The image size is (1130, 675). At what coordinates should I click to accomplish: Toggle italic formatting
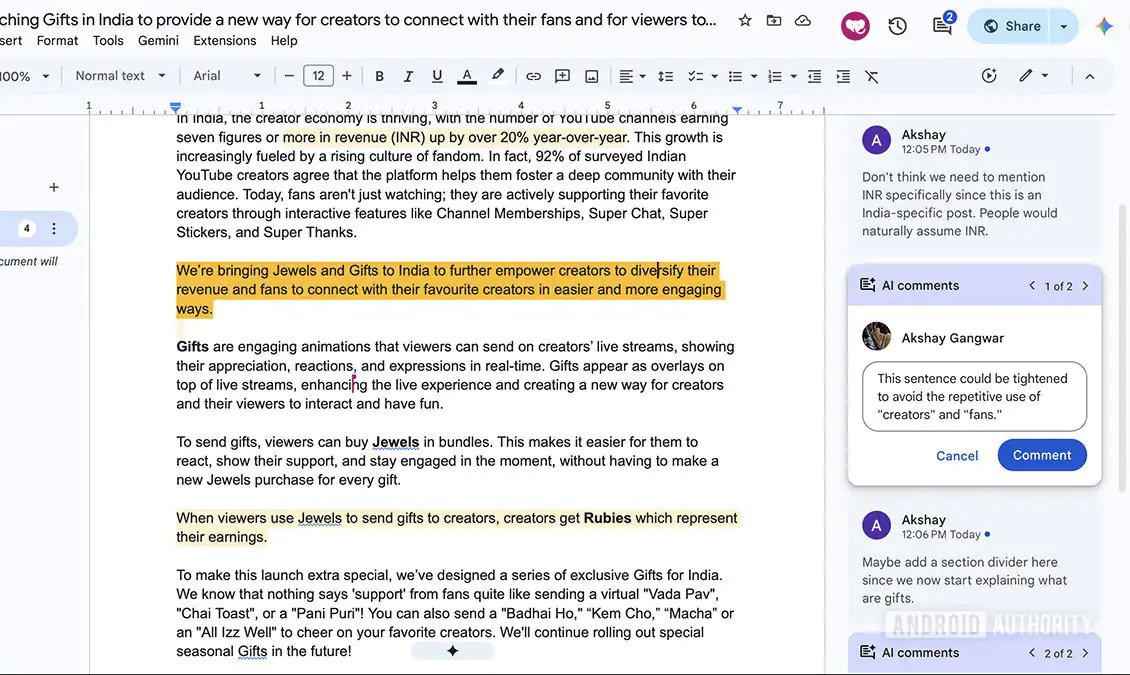(408, 76)
